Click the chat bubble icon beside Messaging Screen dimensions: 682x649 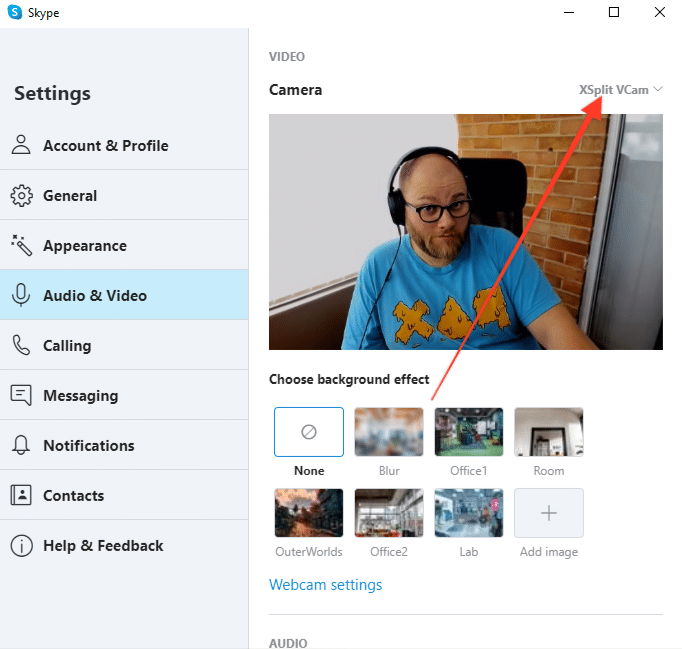21,395
